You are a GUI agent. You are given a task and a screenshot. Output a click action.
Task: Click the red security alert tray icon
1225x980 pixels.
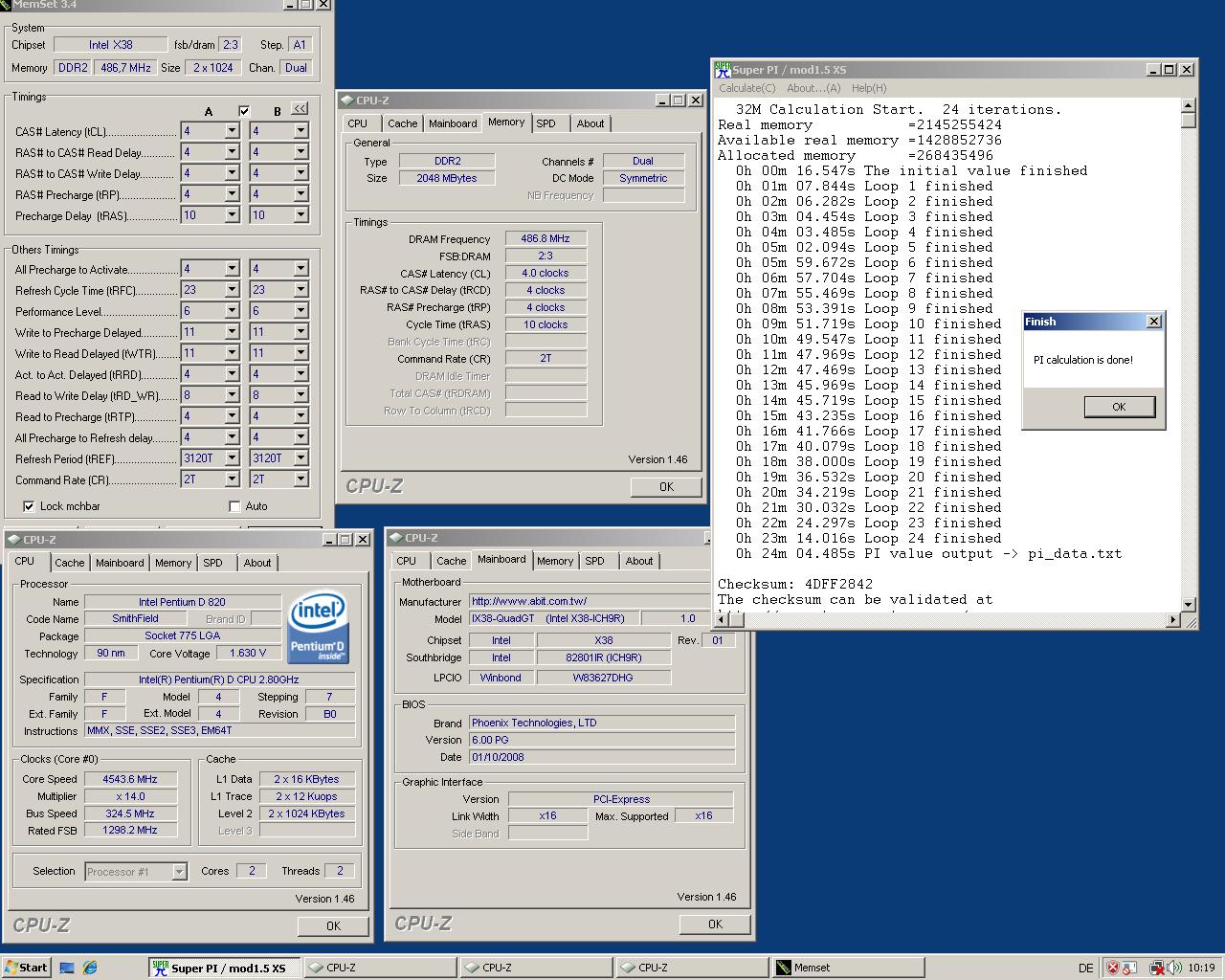pyautogui.click(x=1113, y=968)
